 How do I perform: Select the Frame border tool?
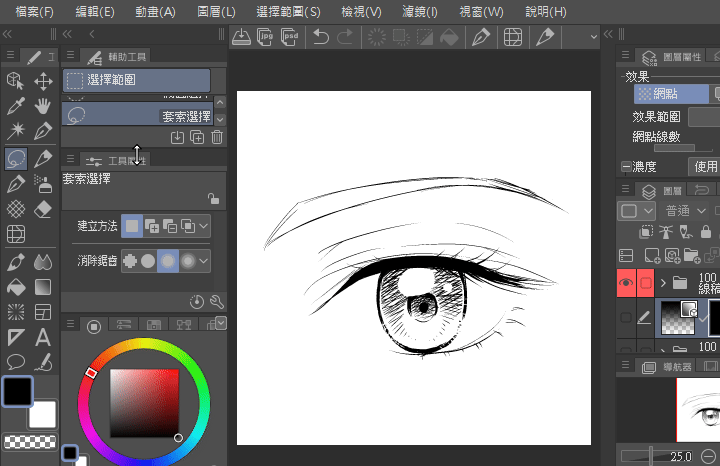tap(43, 312)
